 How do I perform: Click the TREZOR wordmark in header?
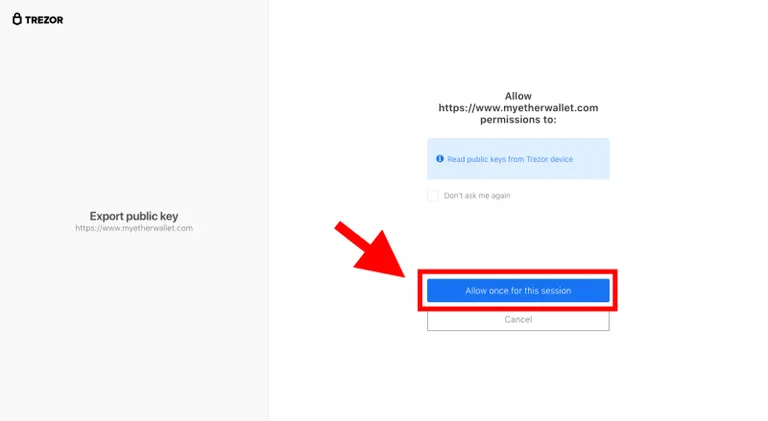click(44, 20)
